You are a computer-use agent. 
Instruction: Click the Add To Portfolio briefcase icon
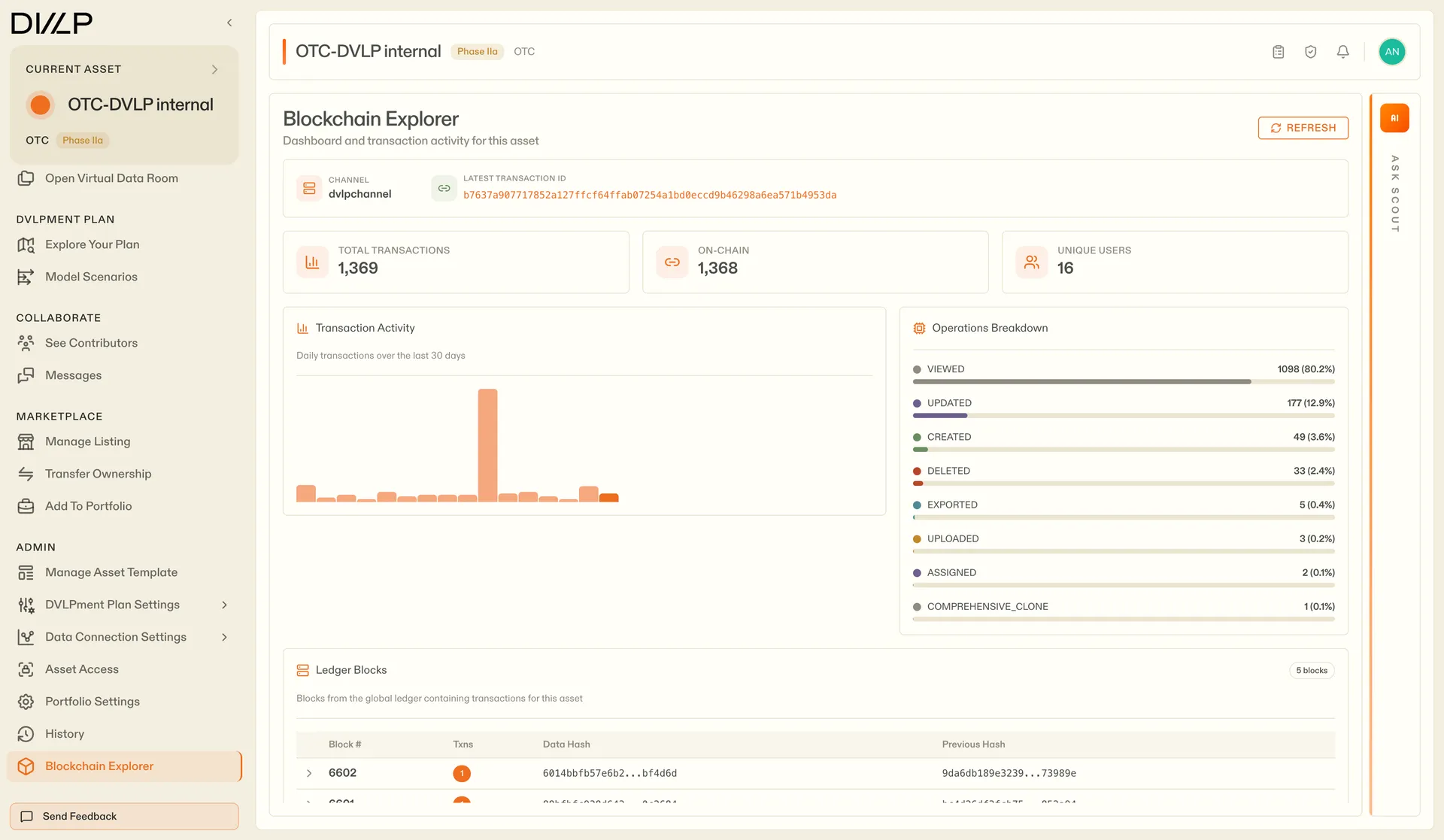26,506
